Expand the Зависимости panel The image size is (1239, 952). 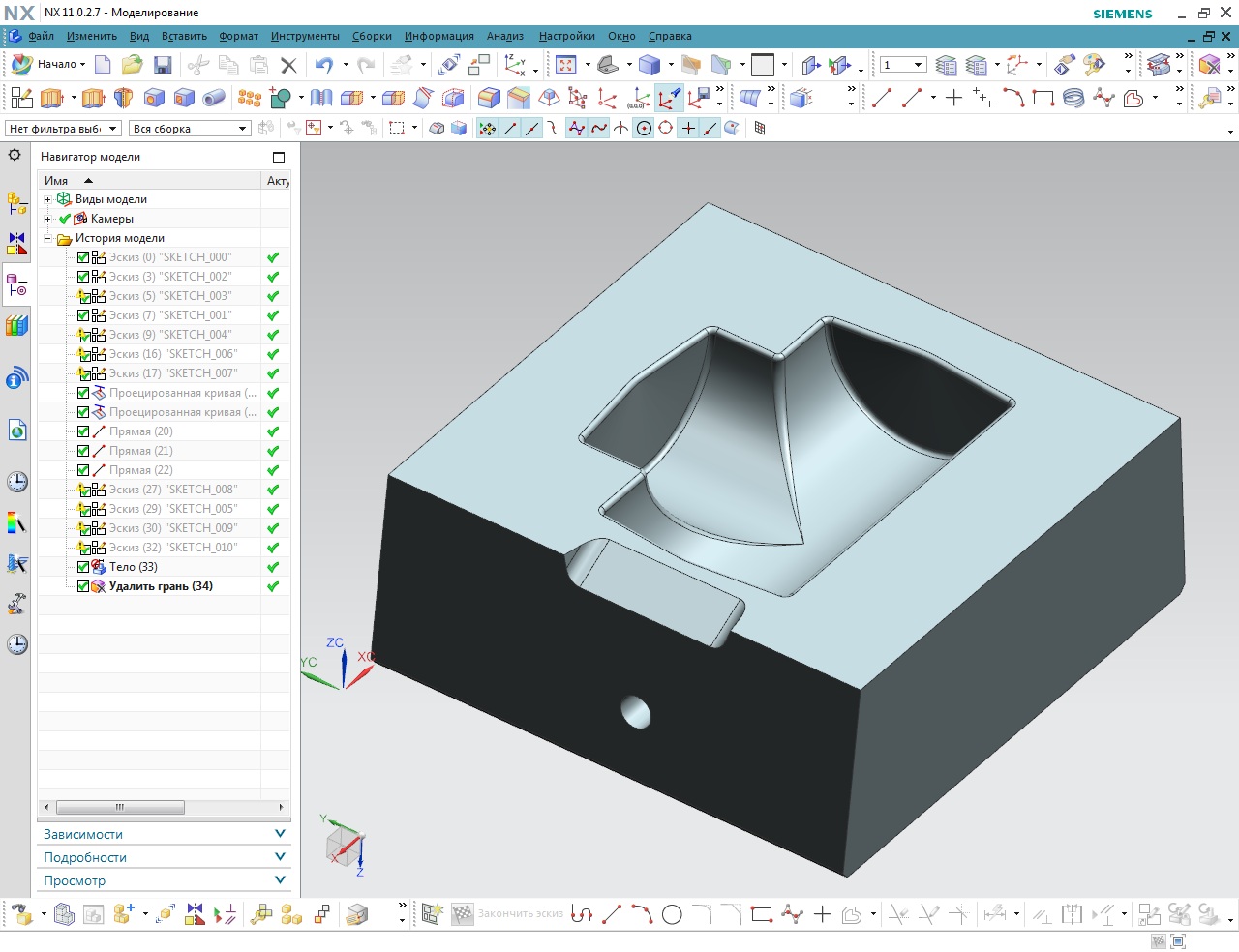click(x=165, y=834)
